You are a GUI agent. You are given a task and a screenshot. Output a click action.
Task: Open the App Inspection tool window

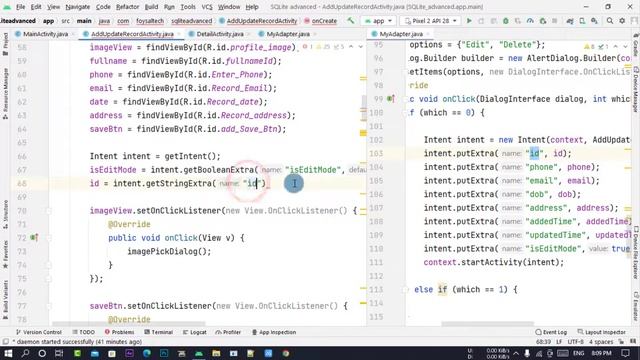coord(273,332)
